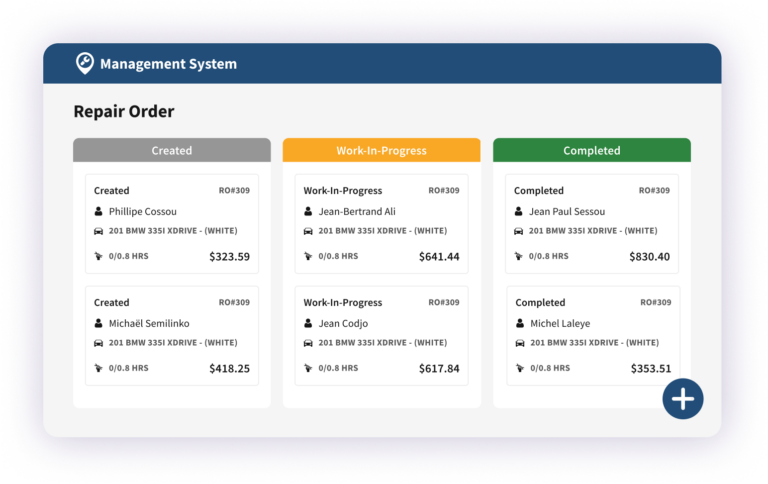Click the $830.40 total on completed card

tap(649, 256)
